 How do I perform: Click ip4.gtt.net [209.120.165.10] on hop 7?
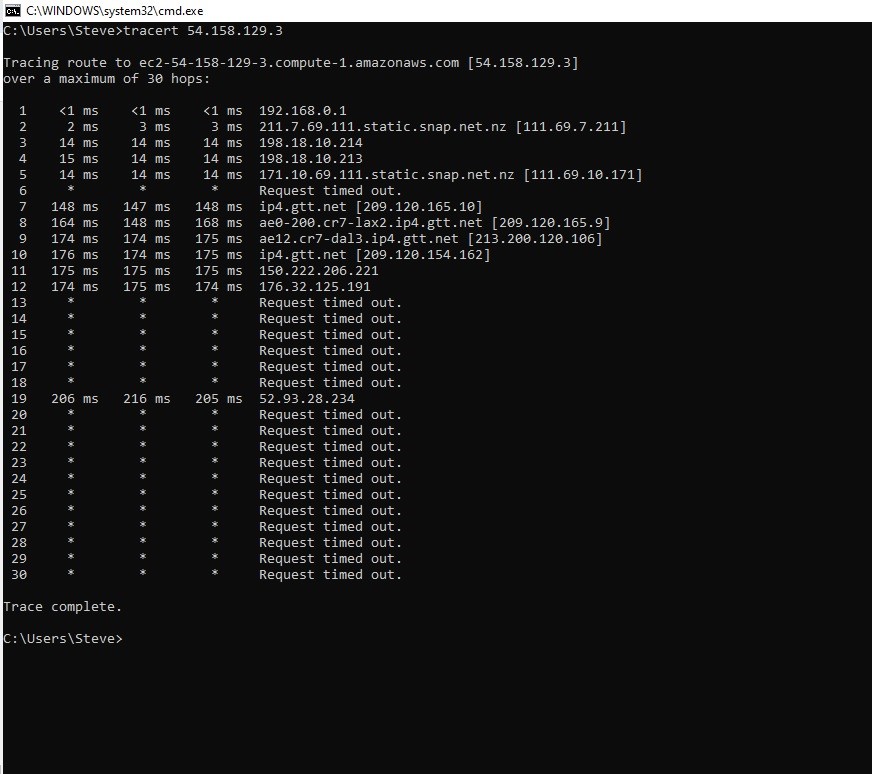[x=370, y=207]
